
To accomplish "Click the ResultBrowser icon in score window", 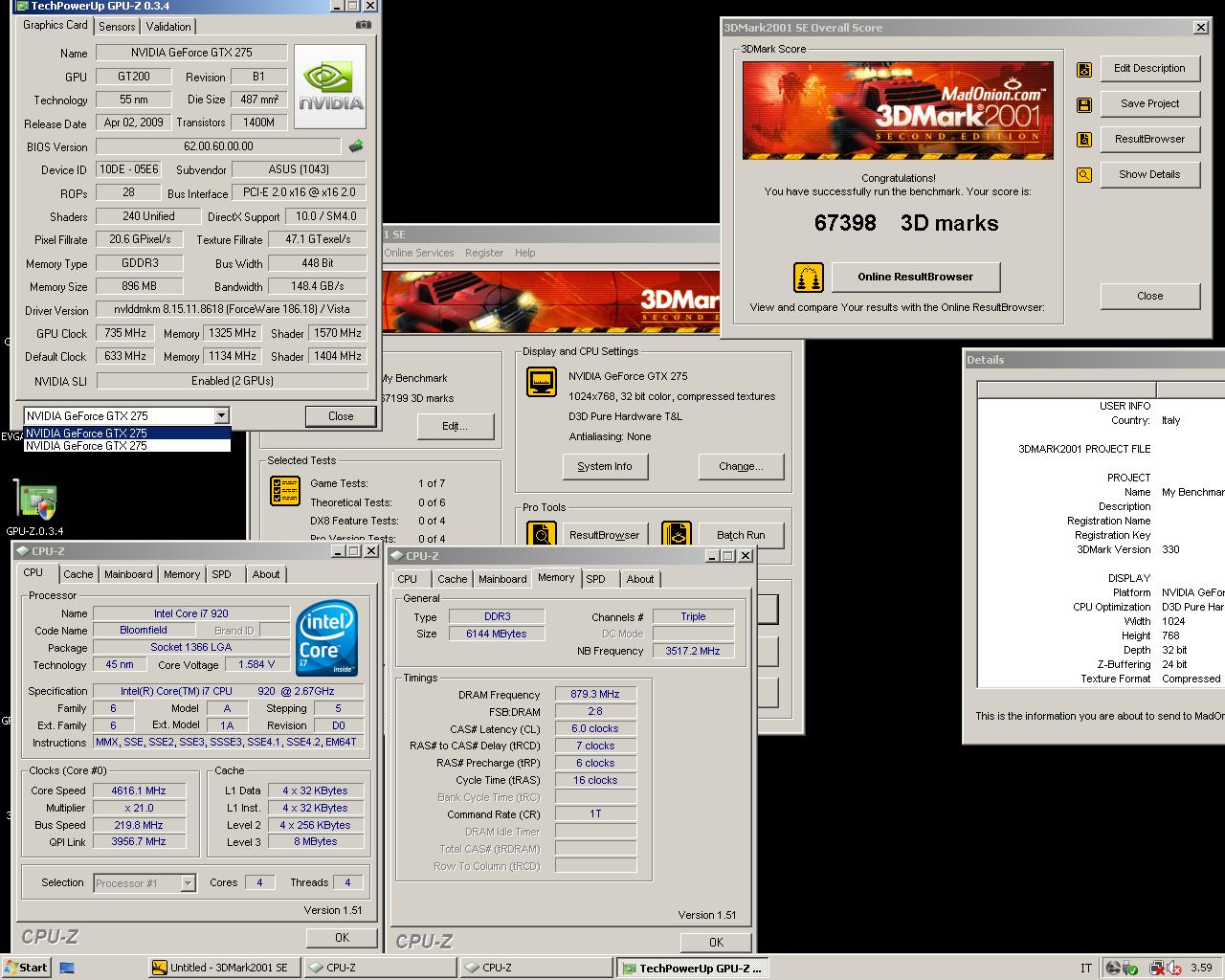I will tap(1084, 140).
